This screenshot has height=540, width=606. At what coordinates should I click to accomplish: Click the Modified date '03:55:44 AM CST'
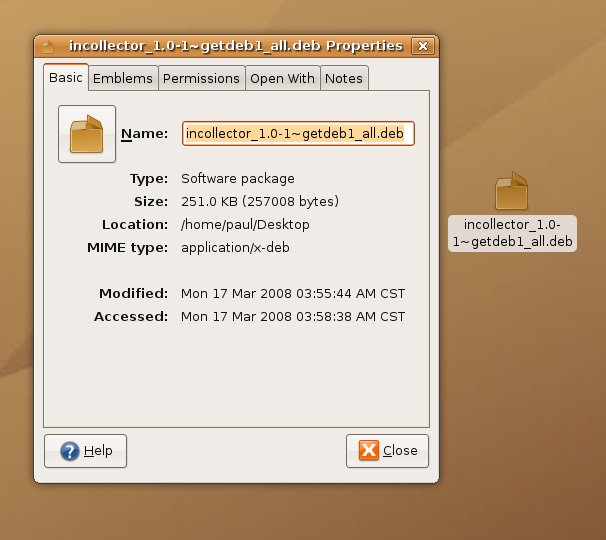pyautogui.click(x=351, y=294)
